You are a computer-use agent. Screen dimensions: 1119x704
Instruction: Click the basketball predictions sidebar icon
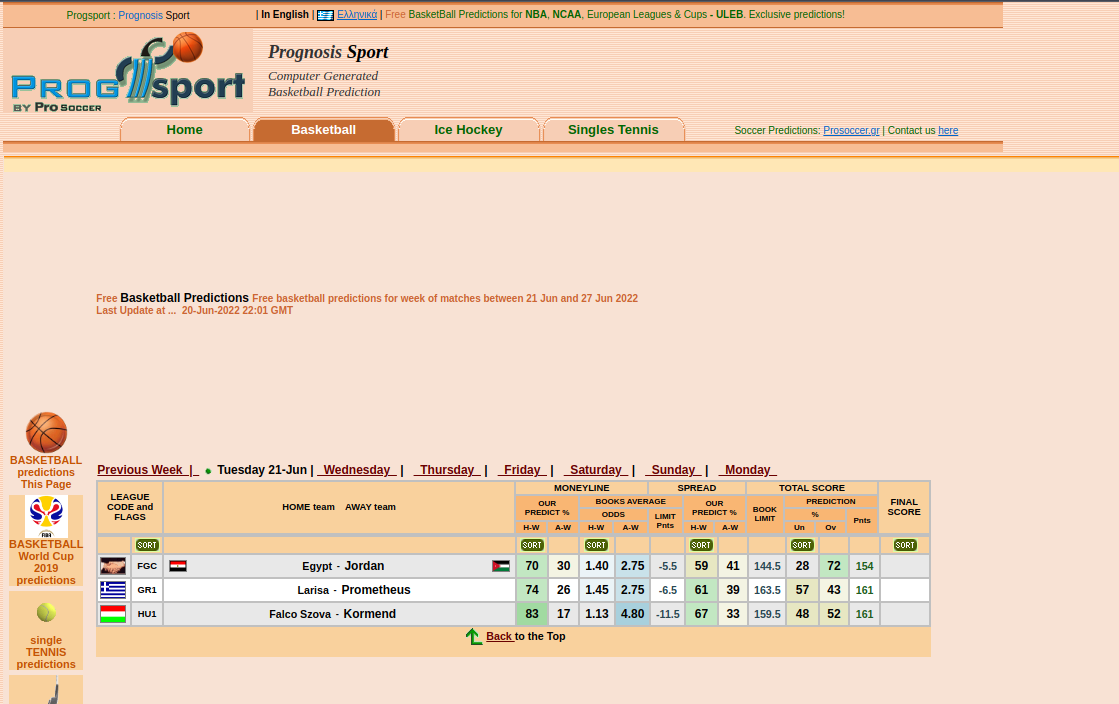(x=46, y=432)
